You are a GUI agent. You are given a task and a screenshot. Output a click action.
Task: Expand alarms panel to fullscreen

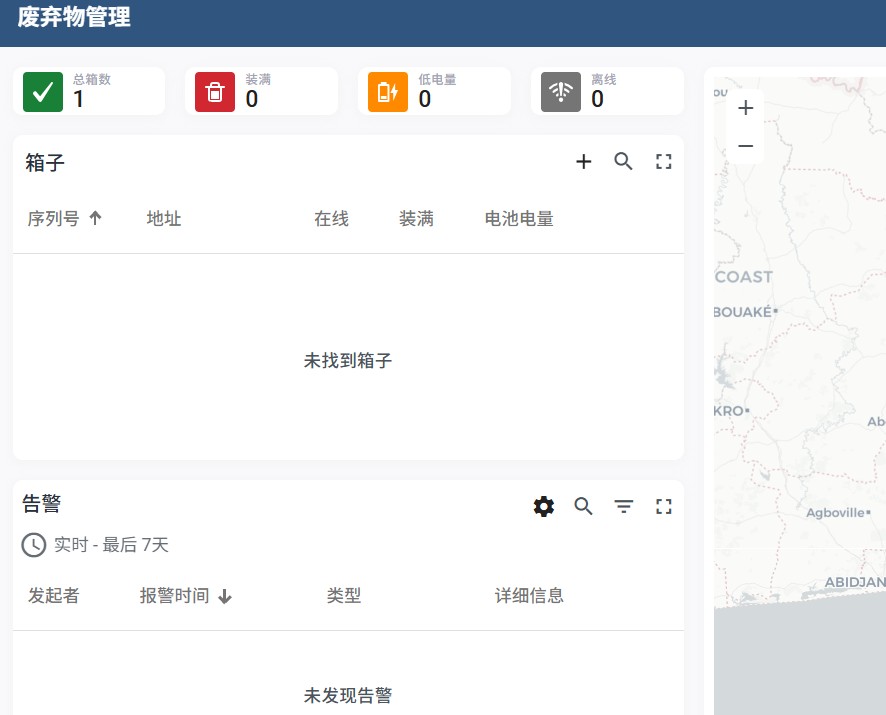pos(664,507)
